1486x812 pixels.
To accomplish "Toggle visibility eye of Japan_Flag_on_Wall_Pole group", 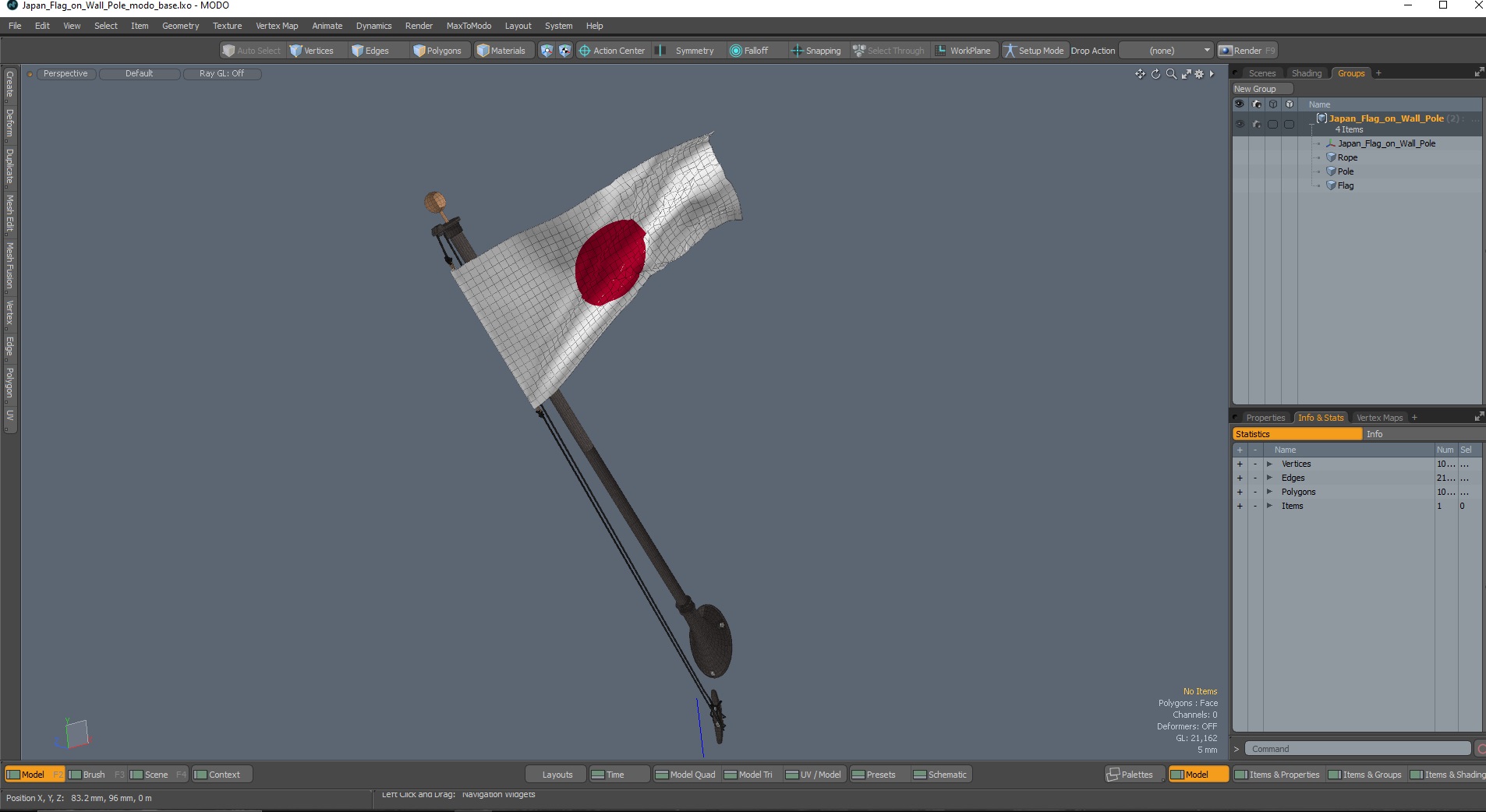I will coord(1240,124).
